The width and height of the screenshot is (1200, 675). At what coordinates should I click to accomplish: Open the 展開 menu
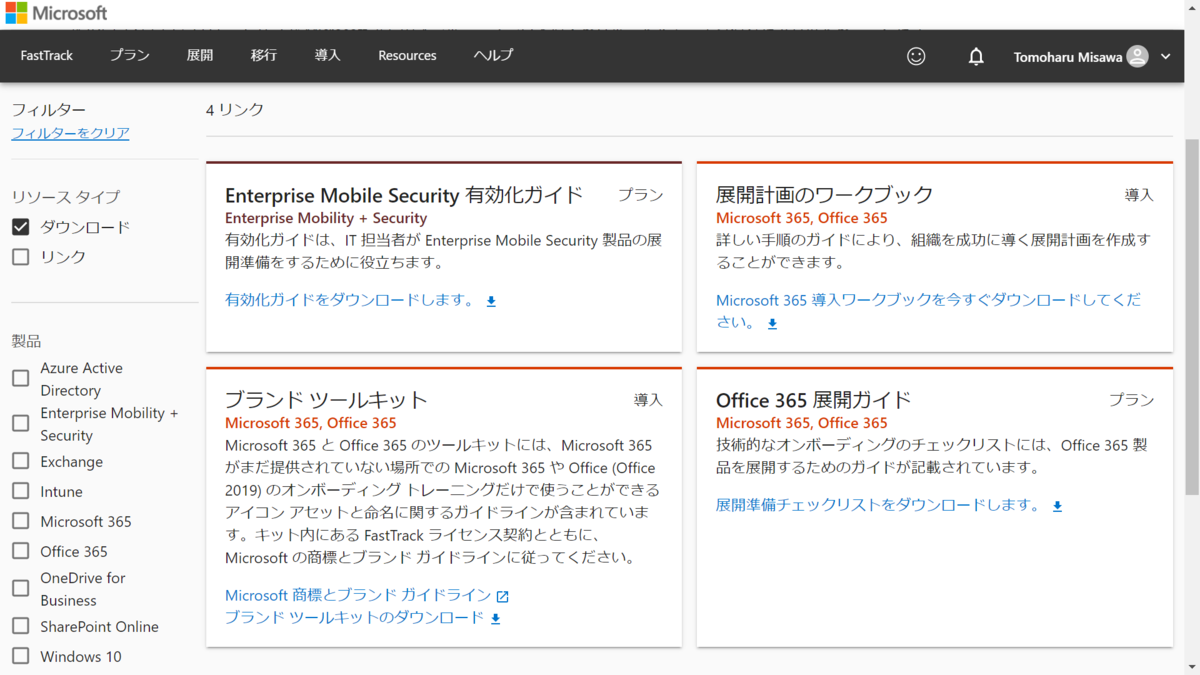point(200,56)
